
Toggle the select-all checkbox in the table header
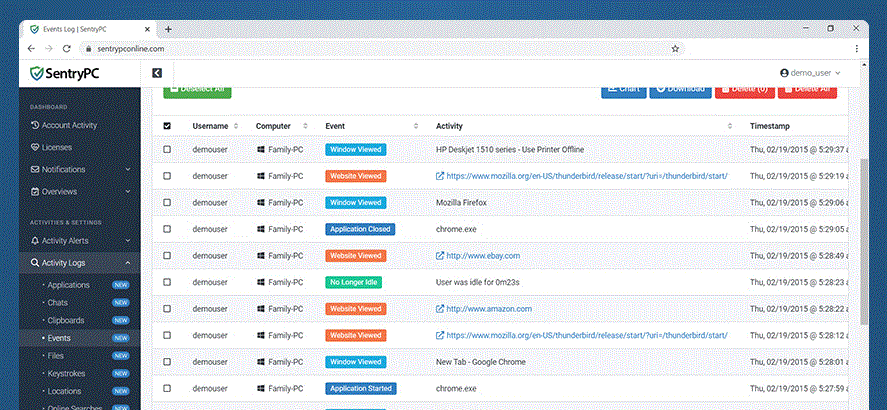[167, 126]
